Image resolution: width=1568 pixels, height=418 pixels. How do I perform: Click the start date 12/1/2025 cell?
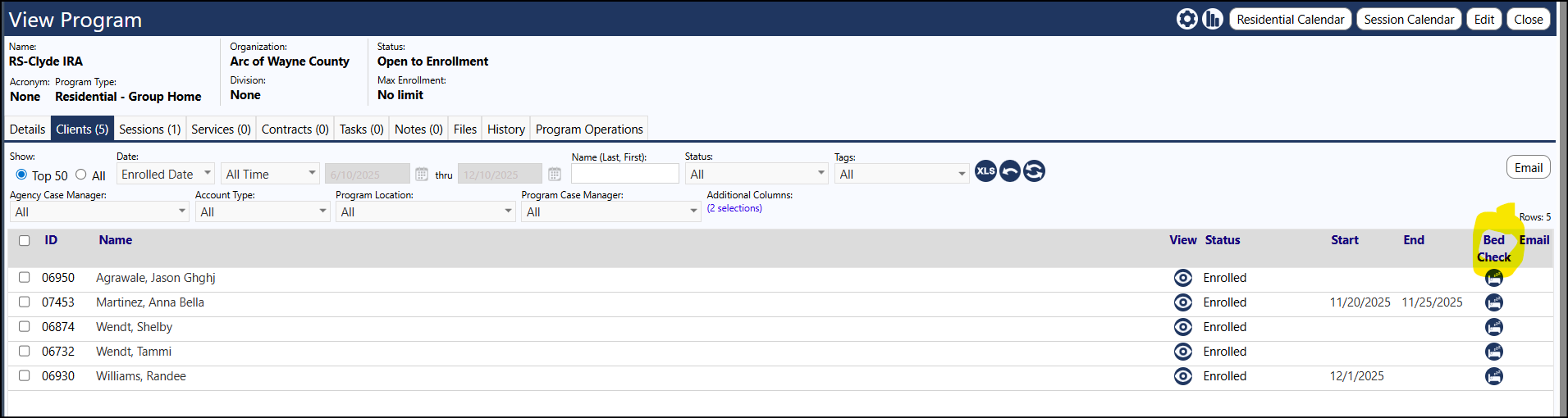[x=1357, y=376]
